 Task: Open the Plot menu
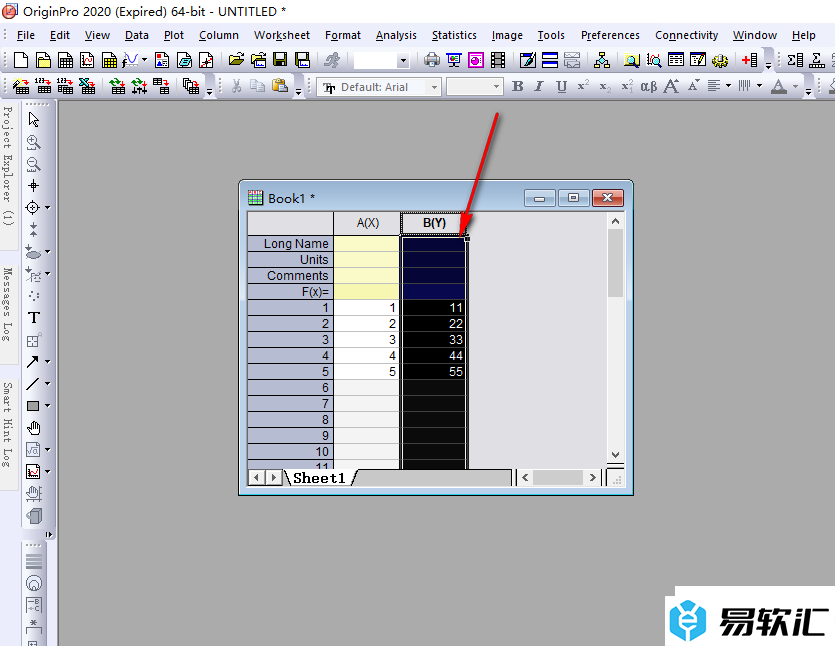click(x=174, y=35)
